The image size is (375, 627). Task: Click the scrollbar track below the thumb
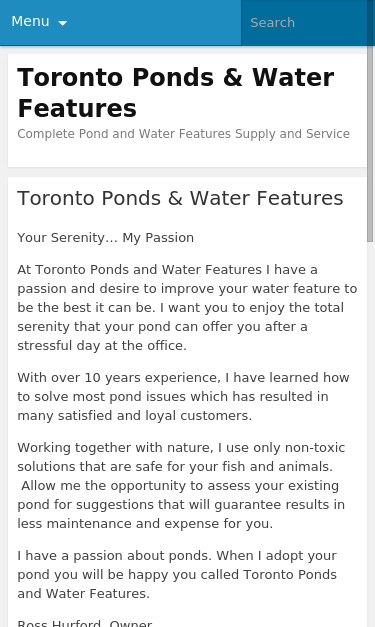pos(371,432)
